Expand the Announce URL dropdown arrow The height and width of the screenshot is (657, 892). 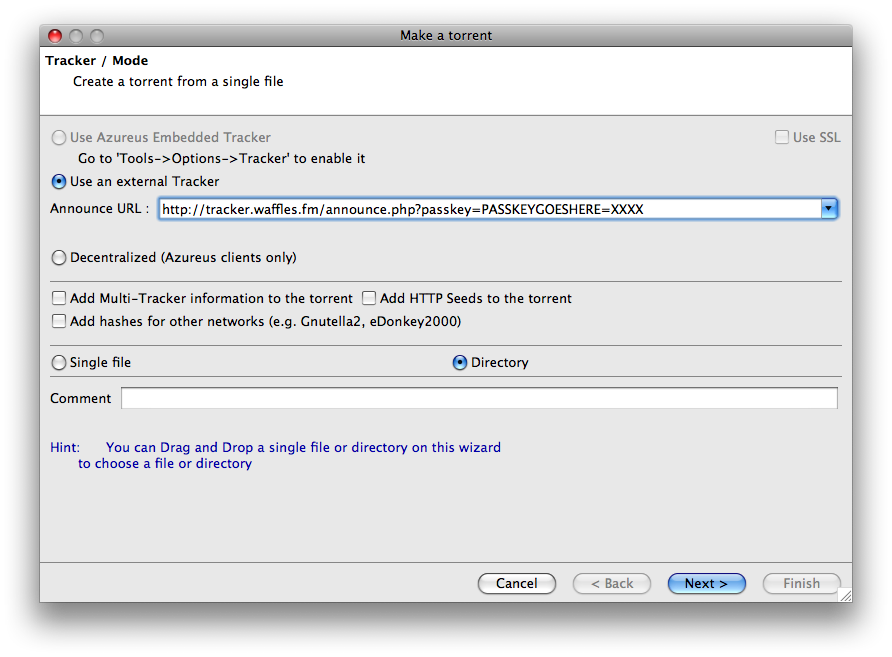(x=828, y=209)
